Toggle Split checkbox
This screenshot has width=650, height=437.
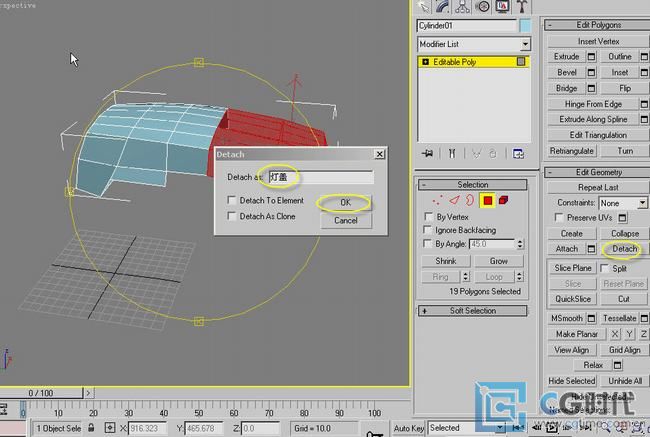tap(605, 268)
